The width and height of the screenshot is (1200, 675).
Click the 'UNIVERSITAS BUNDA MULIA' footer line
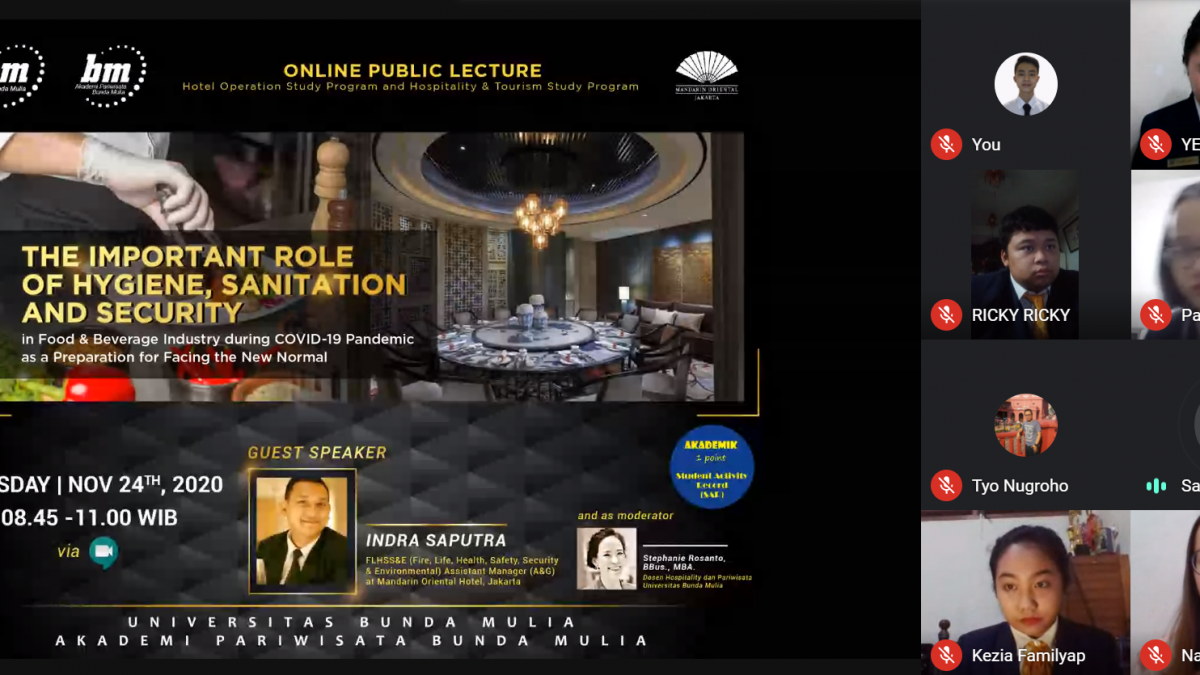(x=352, y=622)
